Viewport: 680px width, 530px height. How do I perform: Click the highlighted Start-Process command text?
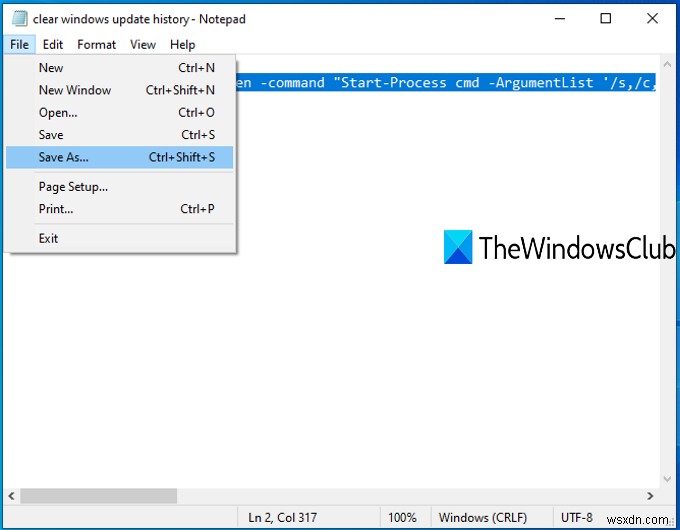(x=446, y=82)
